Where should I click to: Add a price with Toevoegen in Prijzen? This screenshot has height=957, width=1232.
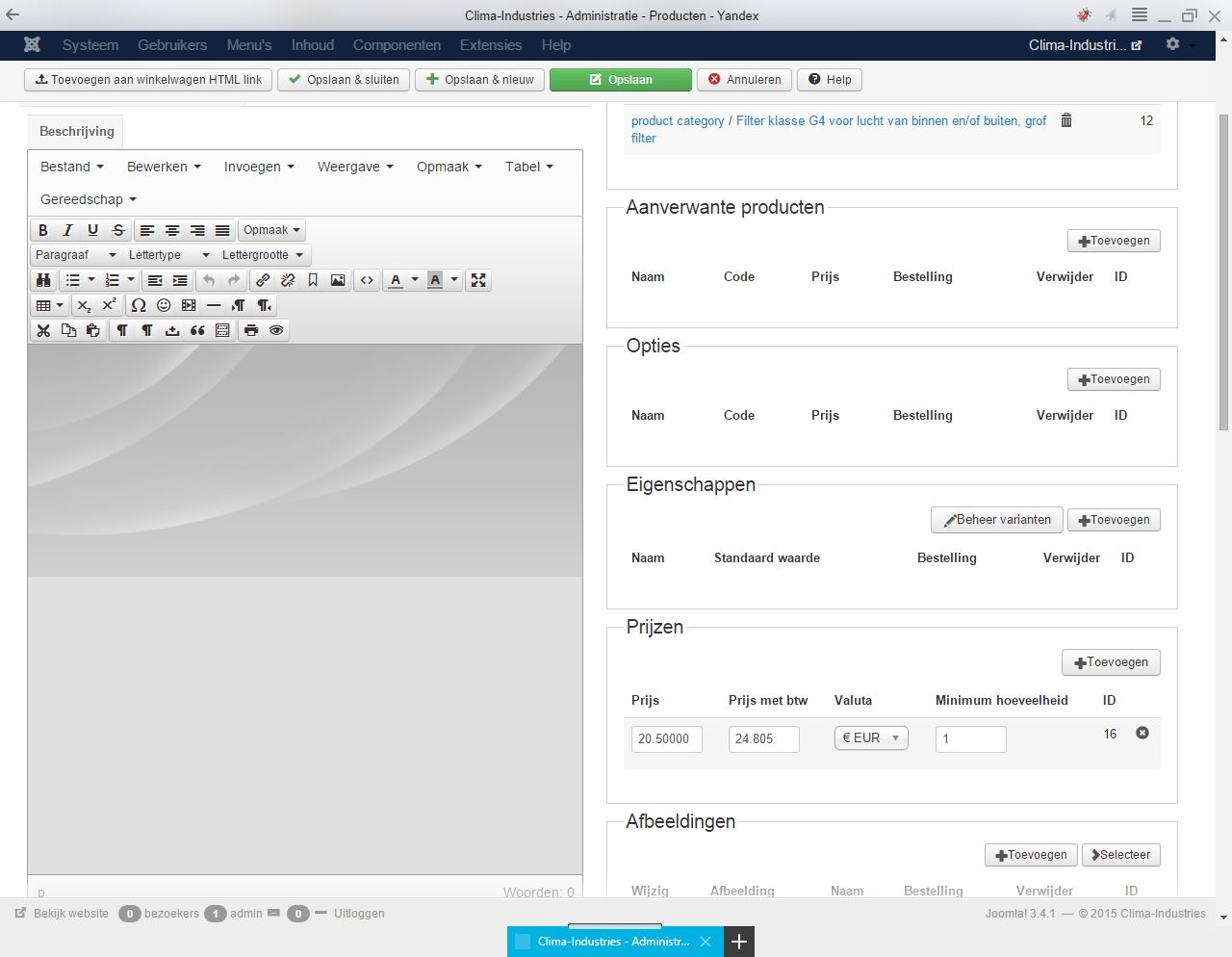[1111, 662]
